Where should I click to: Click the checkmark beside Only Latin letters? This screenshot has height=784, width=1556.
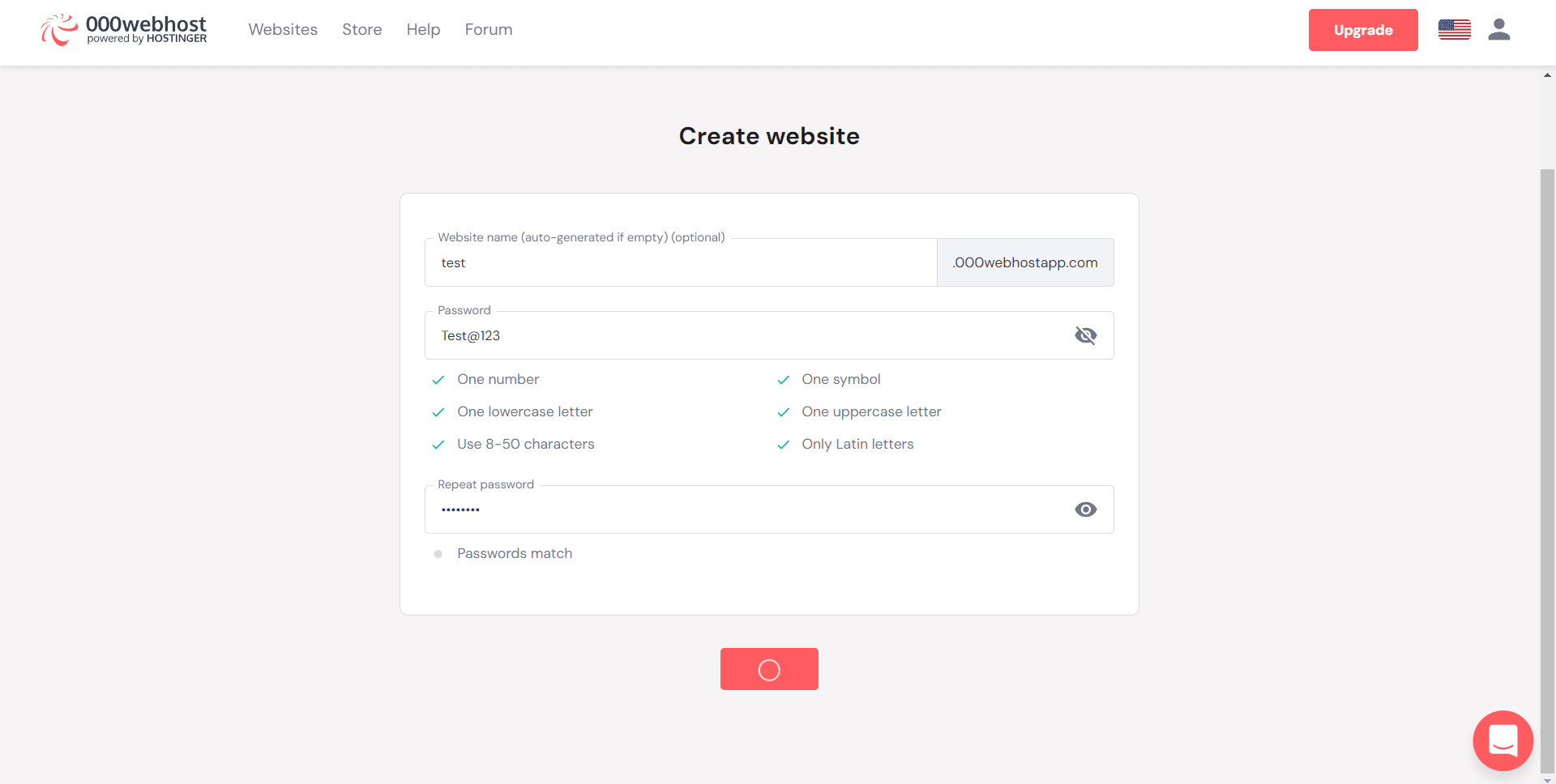(x=784, y=444)
